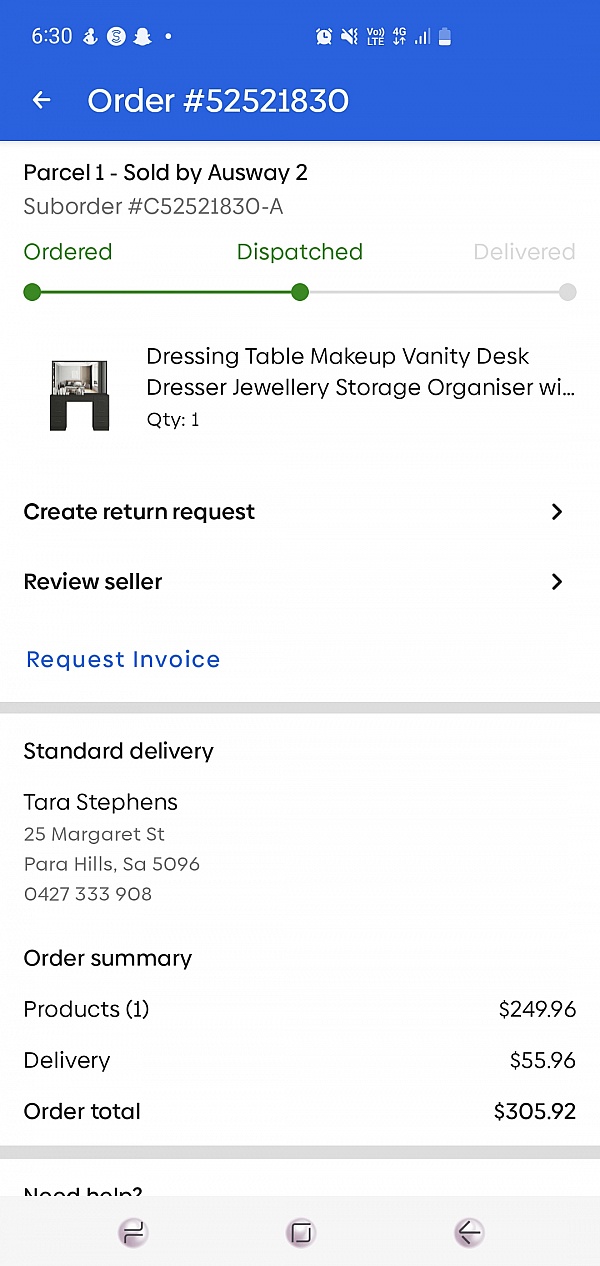Screen dimensions: 600x1266
Task: Tap the Ordered progress marker dot
Action: 32,292
